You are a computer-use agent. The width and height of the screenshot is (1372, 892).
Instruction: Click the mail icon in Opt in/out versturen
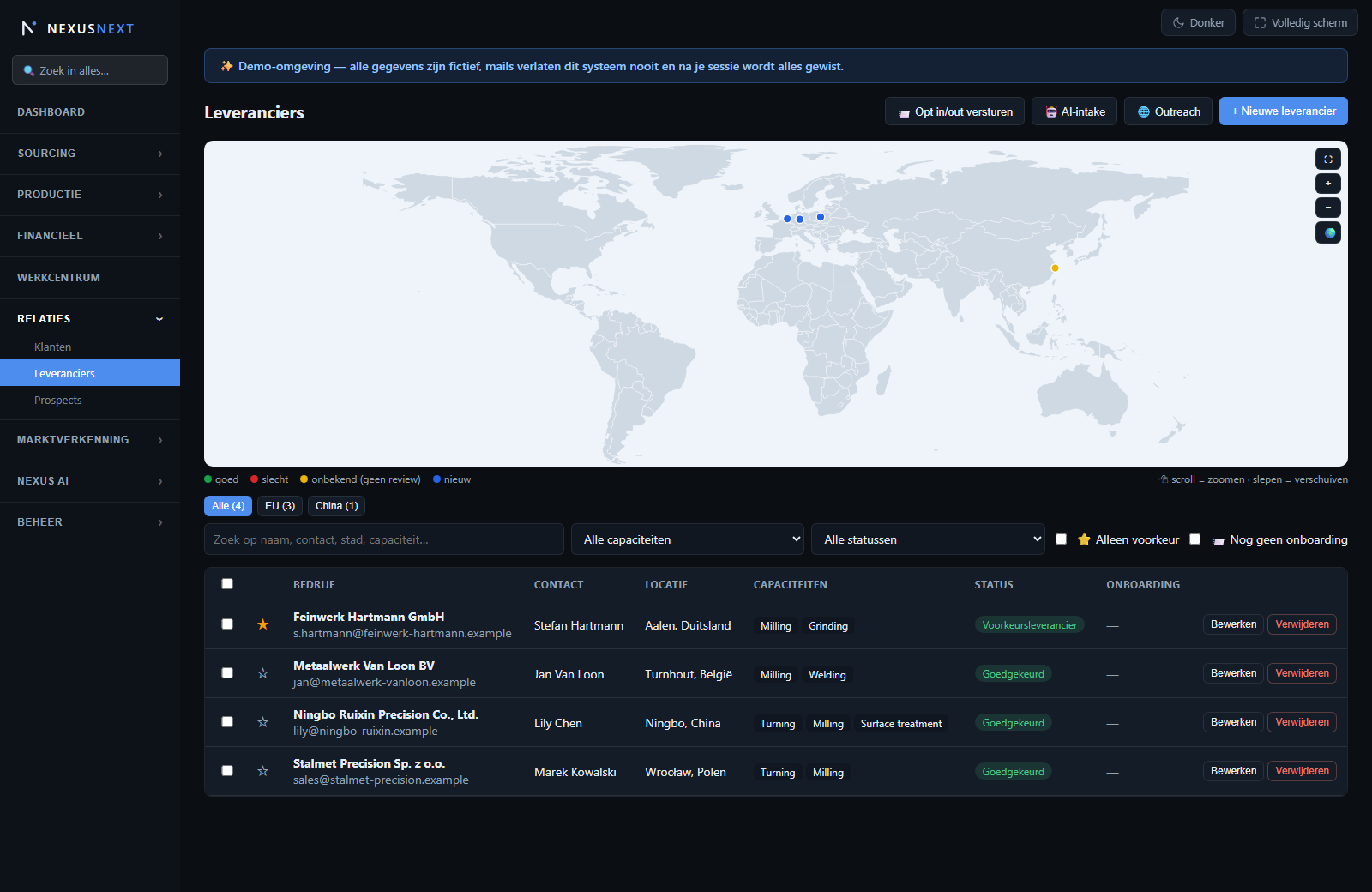904,113
